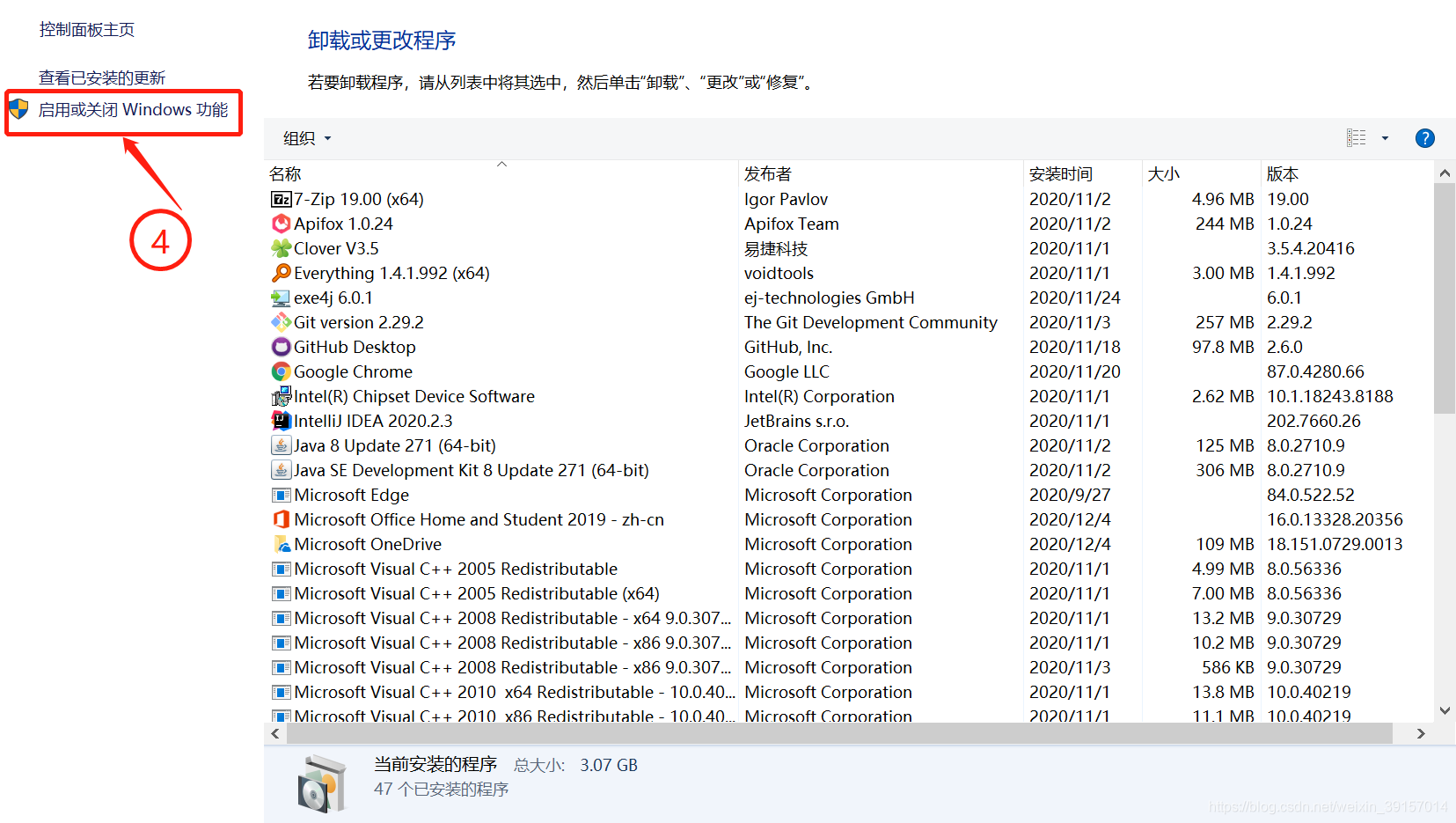
Task: Click the Google Chrome icon
Action: pos(281,371)
